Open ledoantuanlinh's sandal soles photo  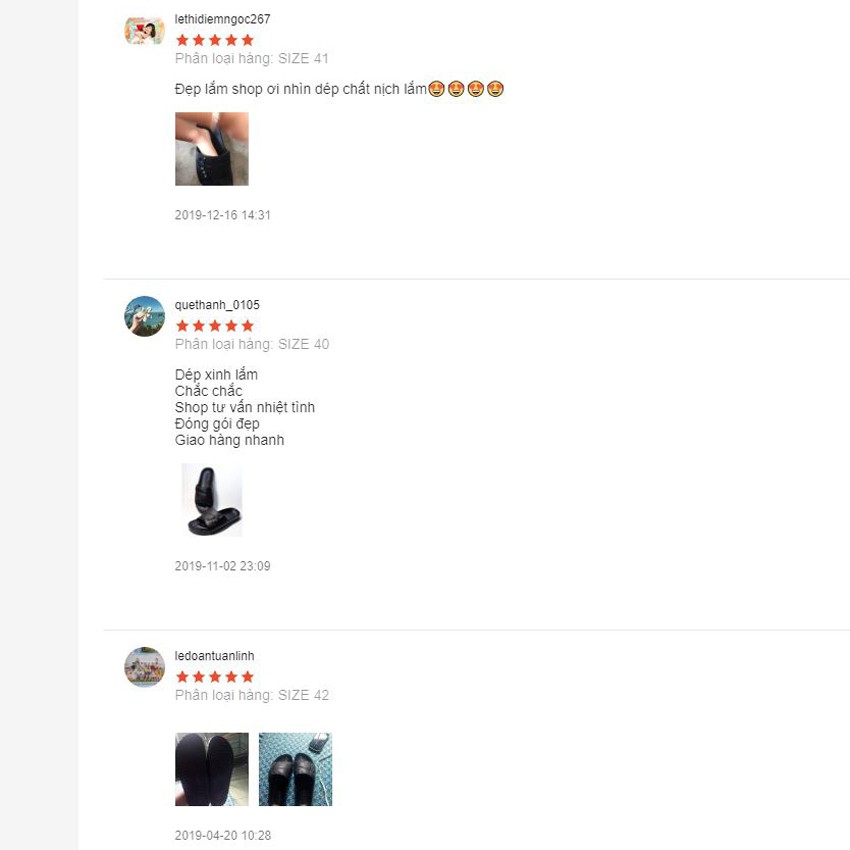[x=212, y=769]
